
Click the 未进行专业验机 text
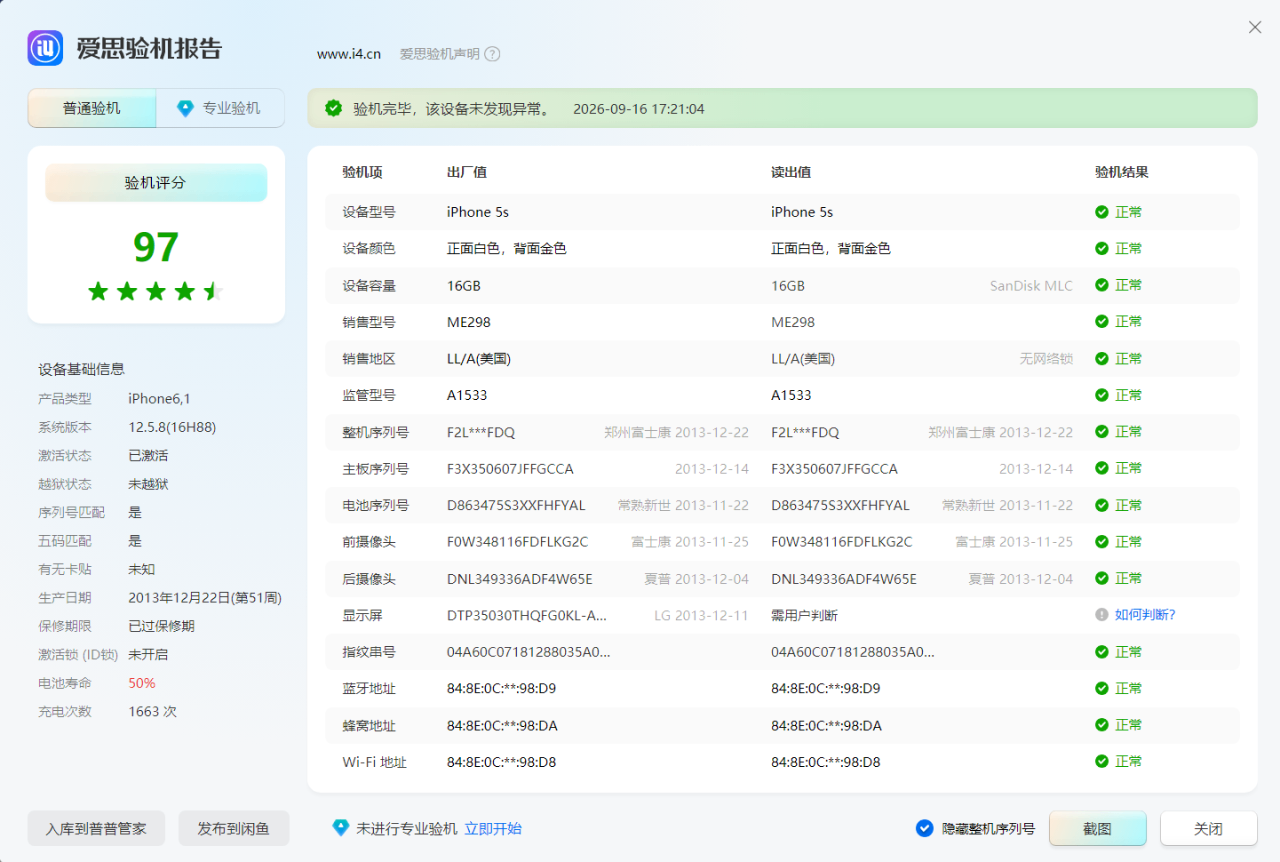tap(407, 828)
